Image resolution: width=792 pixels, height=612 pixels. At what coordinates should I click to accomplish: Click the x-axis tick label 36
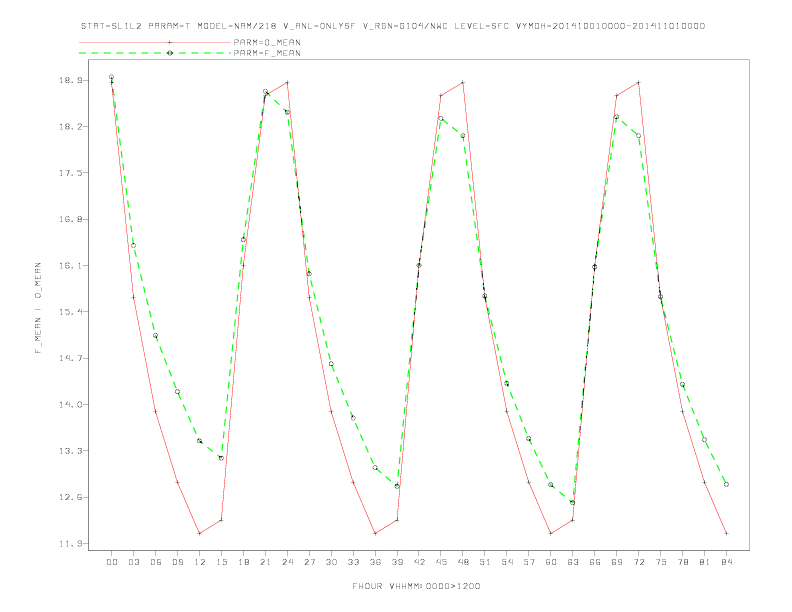[x=375, y=562]
